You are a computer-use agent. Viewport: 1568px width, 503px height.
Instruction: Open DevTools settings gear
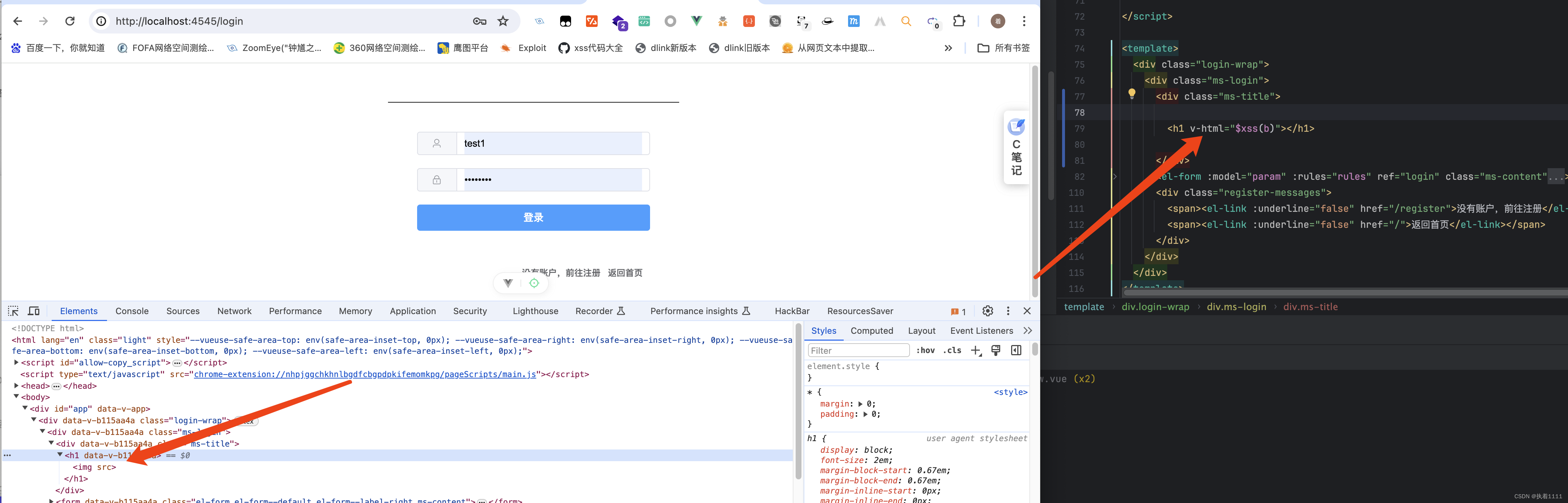(987, 311)
